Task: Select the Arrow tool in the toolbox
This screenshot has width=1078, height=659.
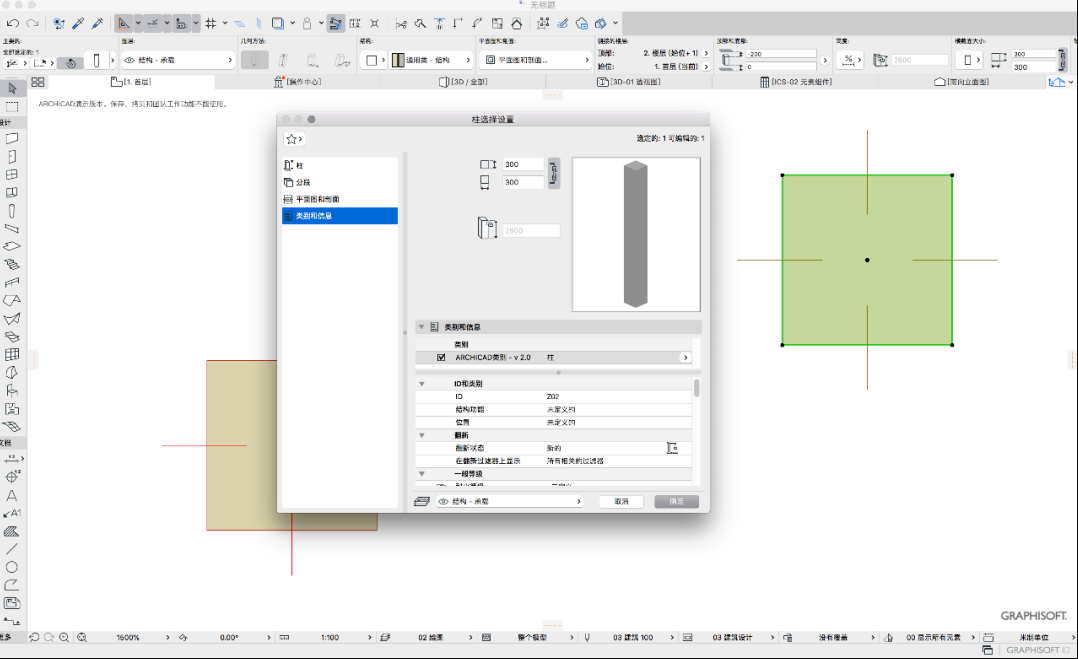Action: (x=12, y=88)
